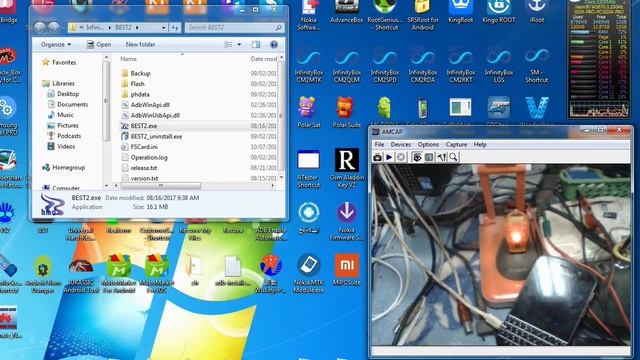
Task: Open InfinityBox CM2RDA shortcut
Action: (x=422, y=65)
